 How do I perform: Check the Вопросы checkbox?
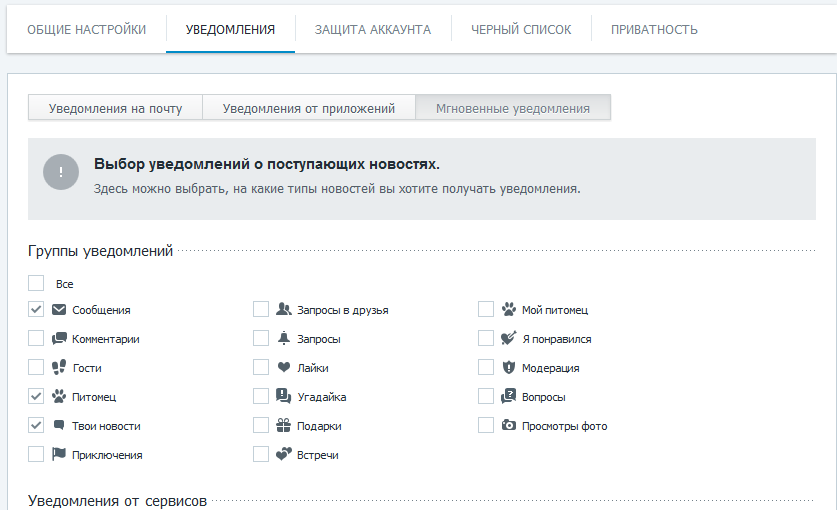[486, 396]
